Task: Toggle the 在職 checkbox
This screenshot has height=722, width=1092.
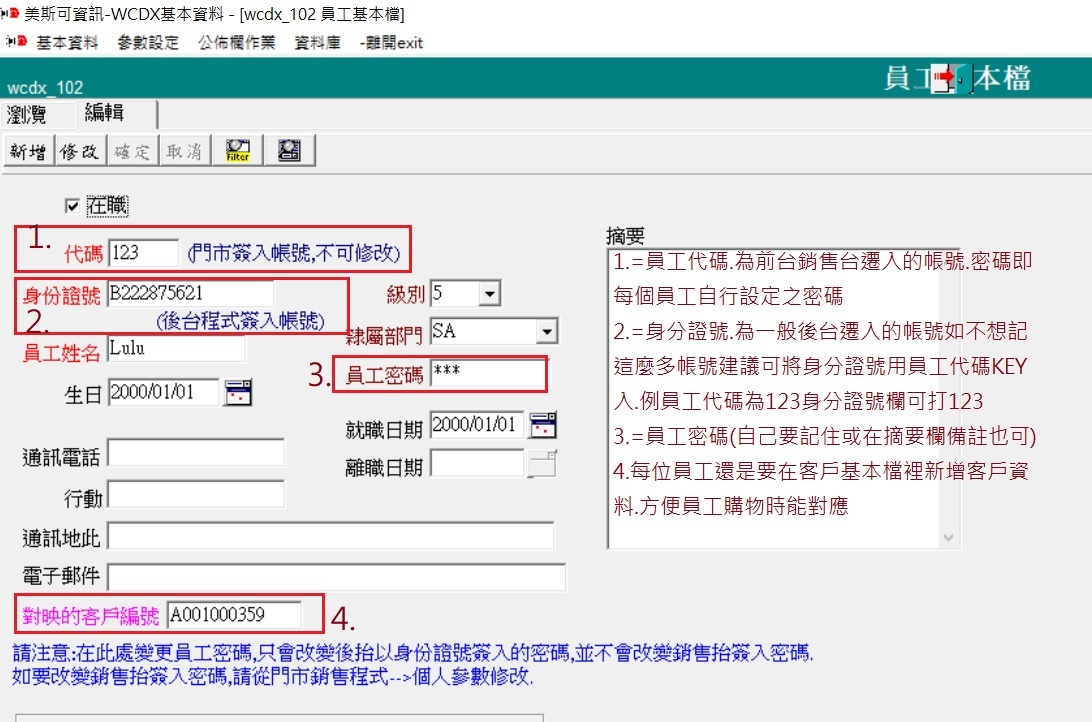Action: (71, 205)
